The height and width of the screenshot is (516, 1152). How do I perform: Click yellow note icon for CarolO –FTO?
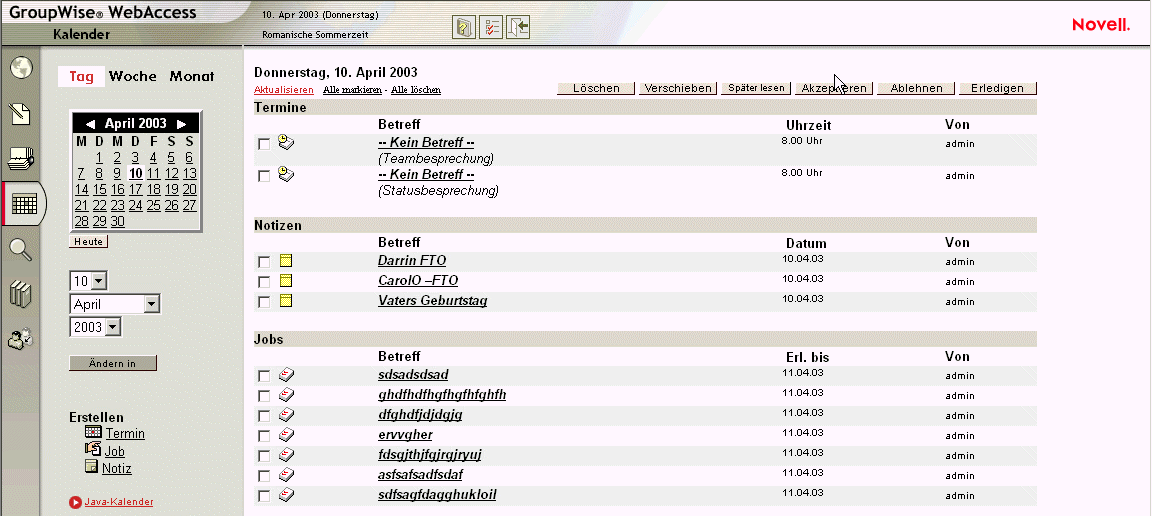(286, 281)
